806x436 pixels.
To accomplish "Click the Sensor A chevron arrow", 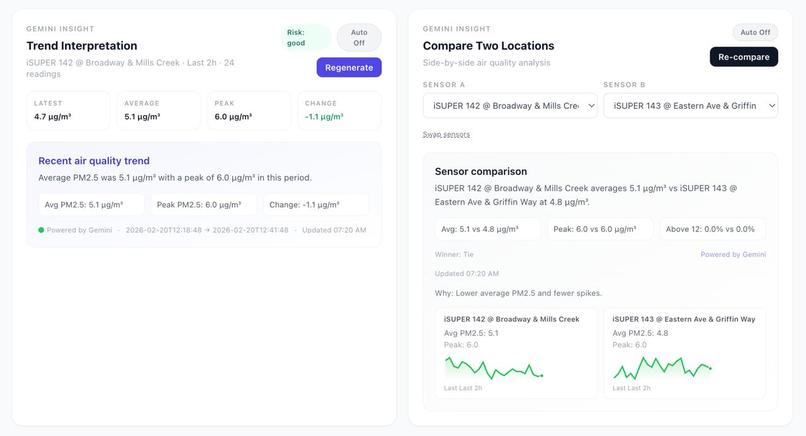I will tap(591, 106).
